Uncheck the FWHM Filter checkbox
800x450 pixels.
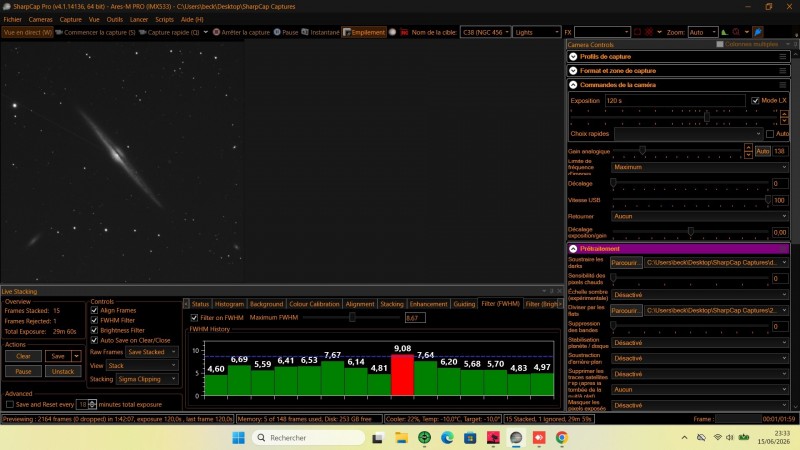94,320
